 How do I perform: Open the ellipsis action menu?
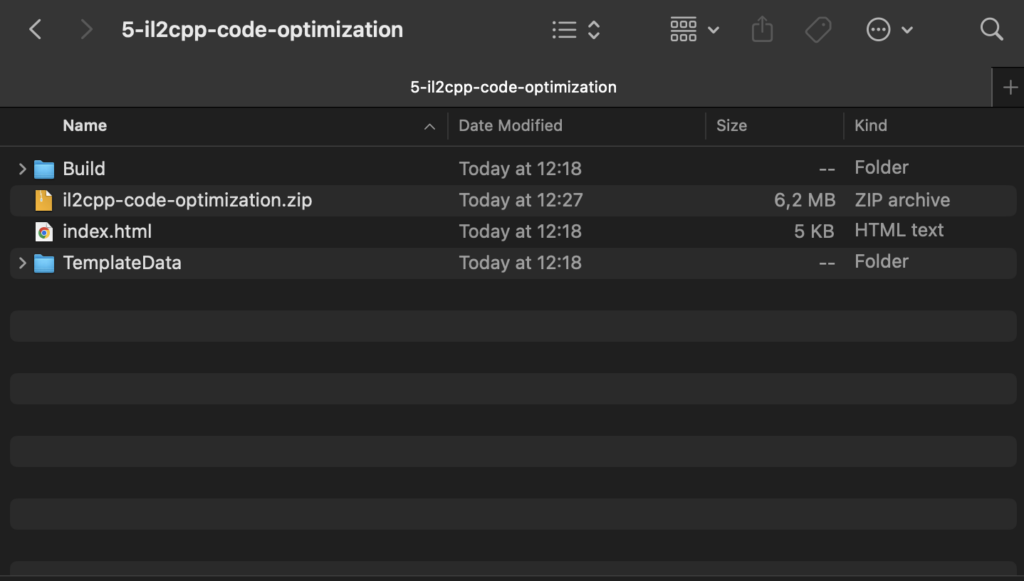click(889, 30)
